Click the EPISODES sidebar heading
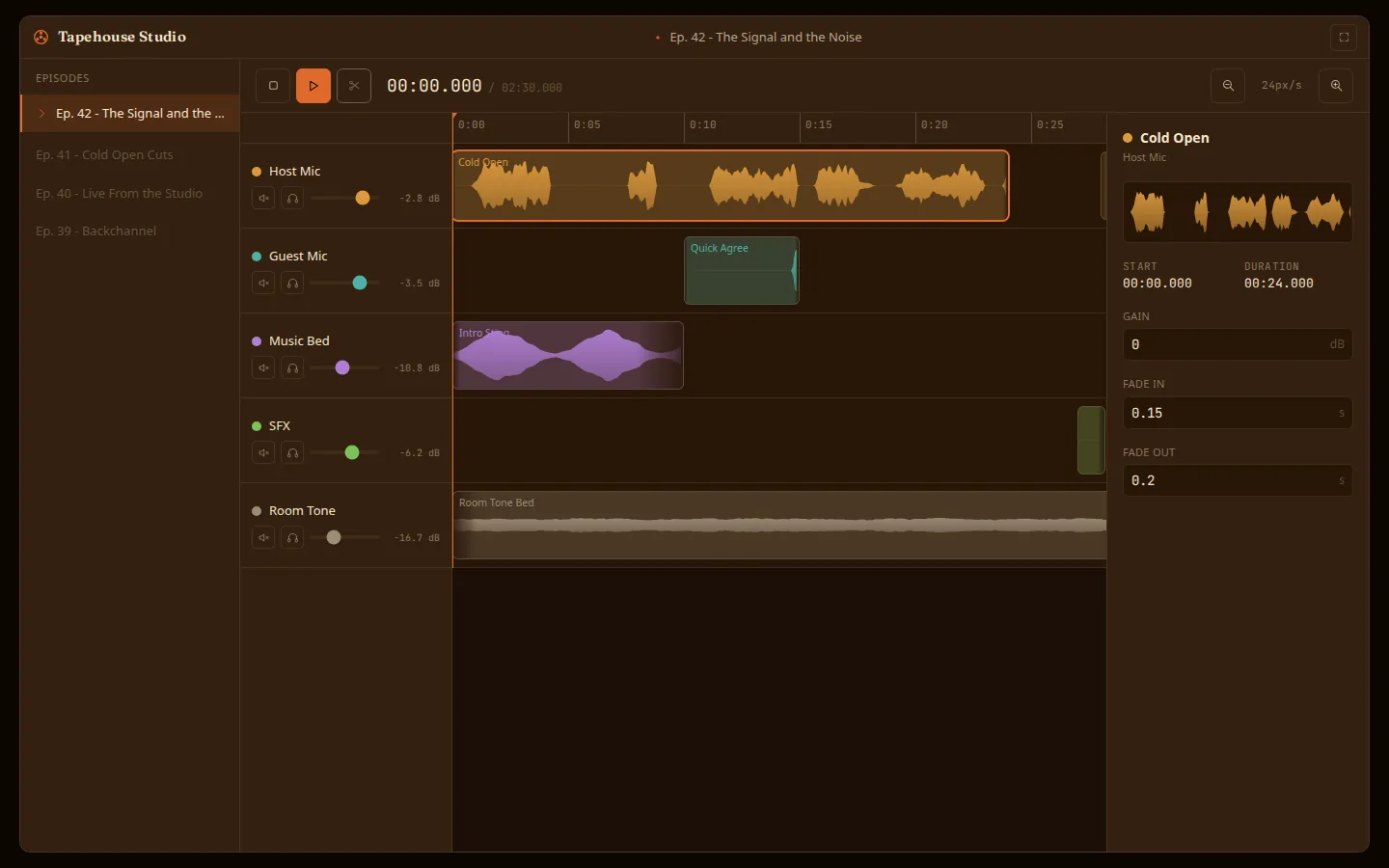The image size is (1389, 868). (63, 78)
